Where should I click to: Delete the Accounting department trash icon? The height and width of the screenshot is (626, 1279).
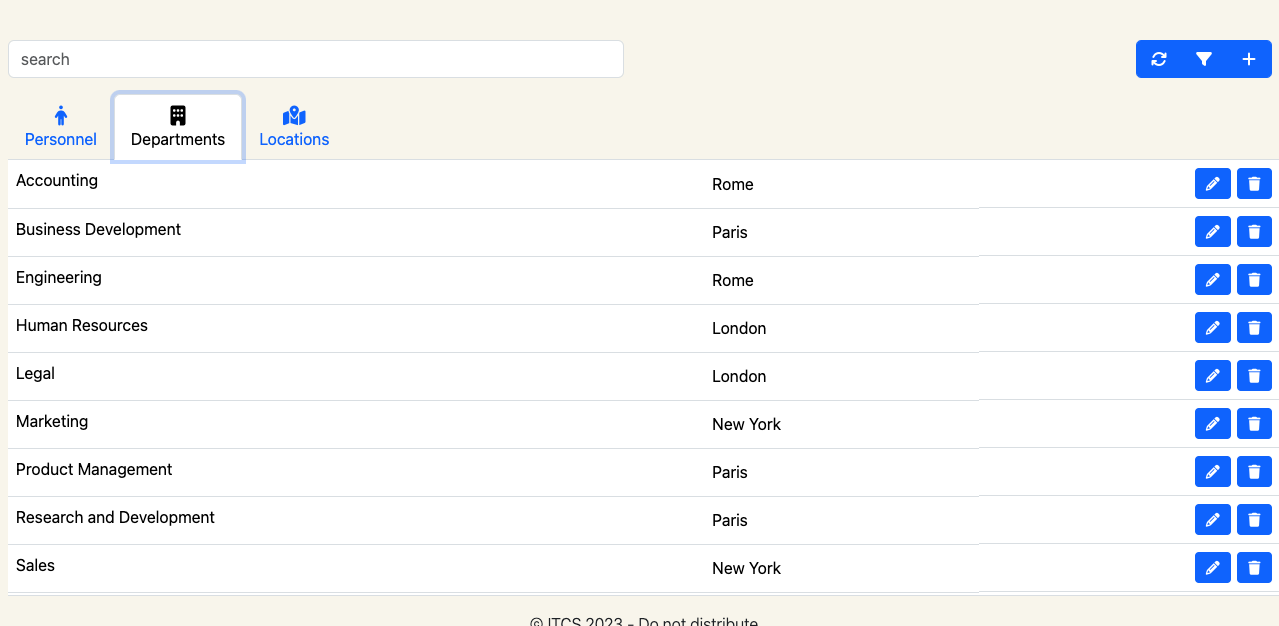pyautogui.click(x=1254, y=184)
